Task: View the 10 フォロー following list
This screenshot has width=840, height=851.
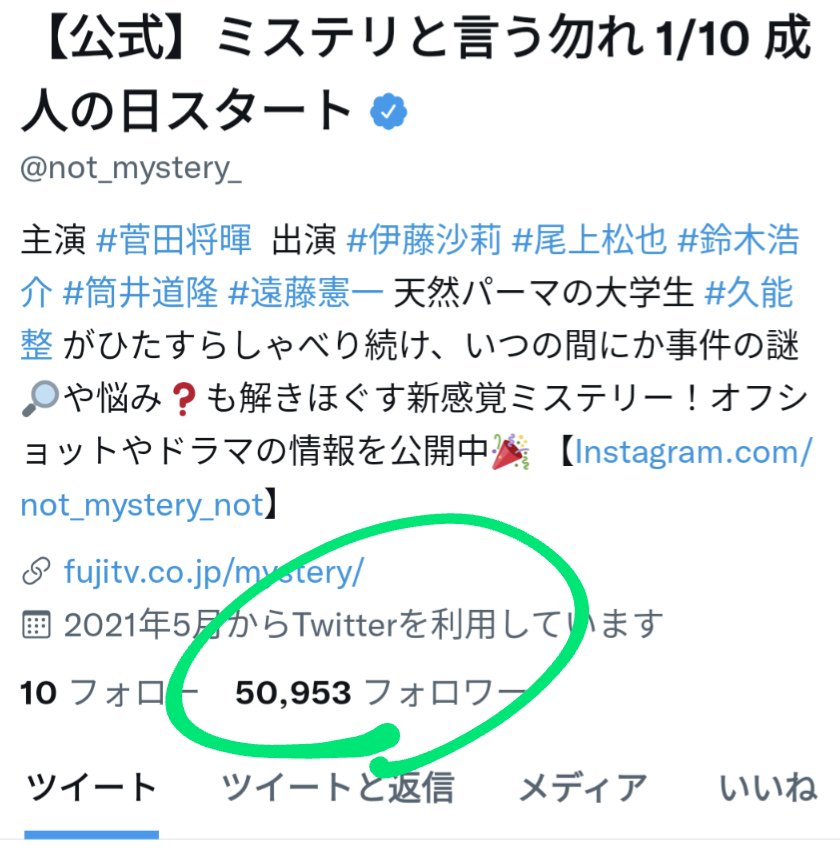Action: (x=110, y=693)
